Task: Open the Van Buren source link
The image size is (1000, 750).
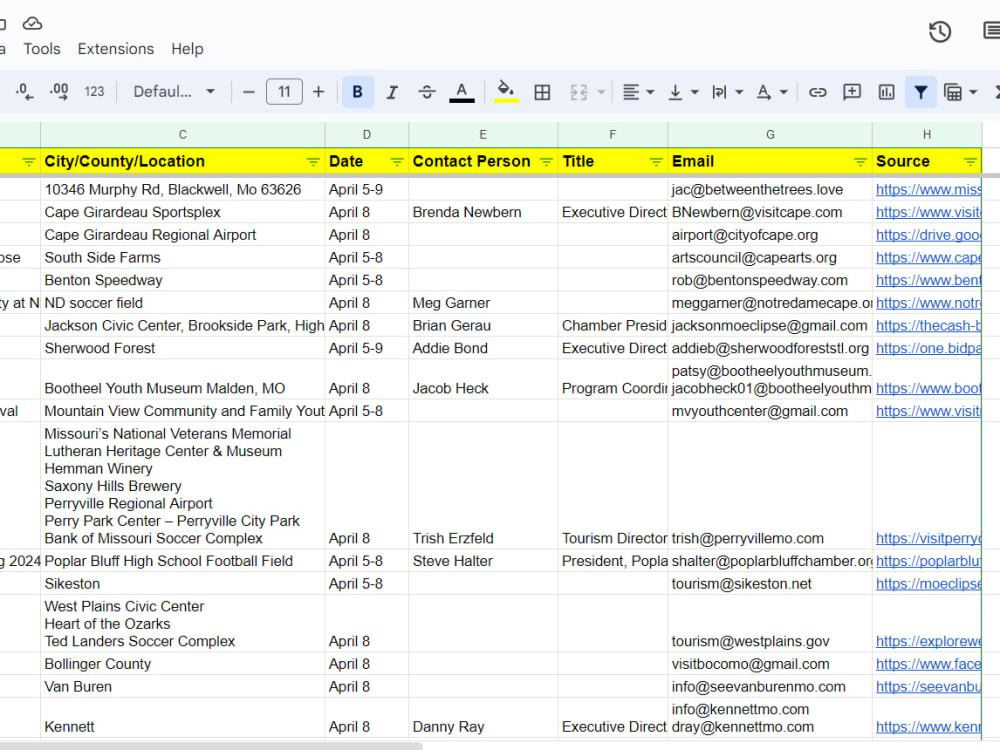Action: 928,687
